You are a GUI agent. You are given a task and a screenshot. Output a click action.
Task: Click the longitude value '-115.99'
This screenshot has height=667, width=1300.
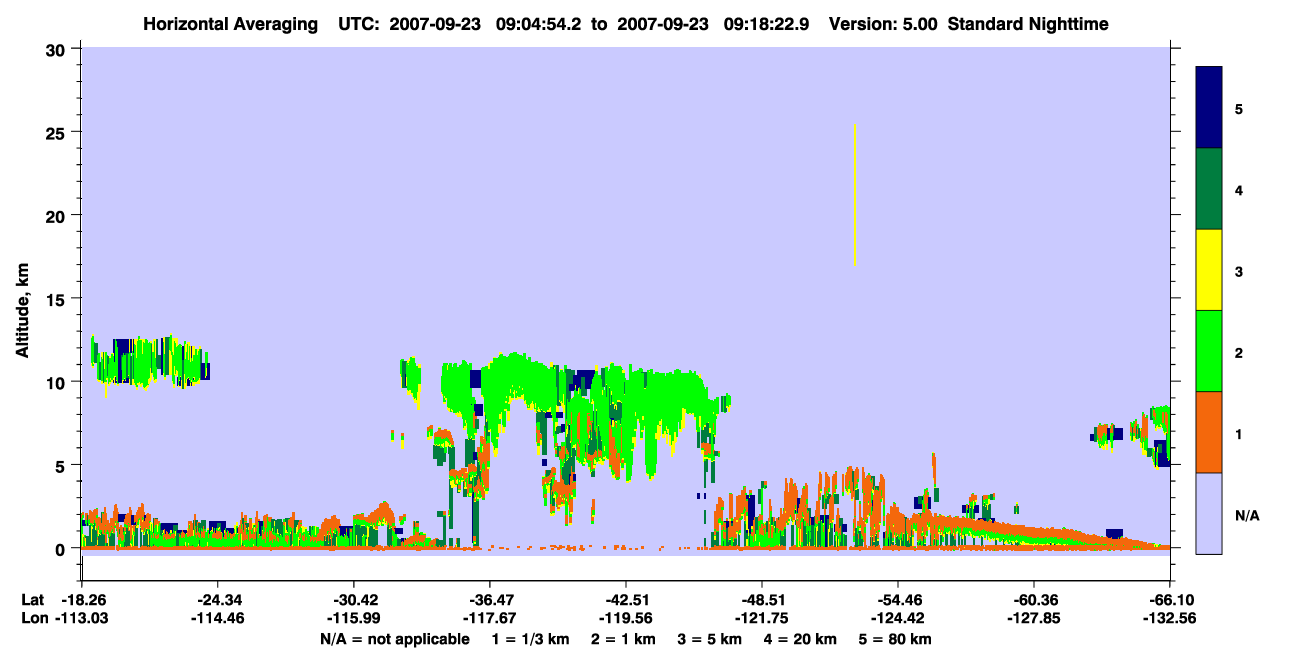tap(354, 618)
